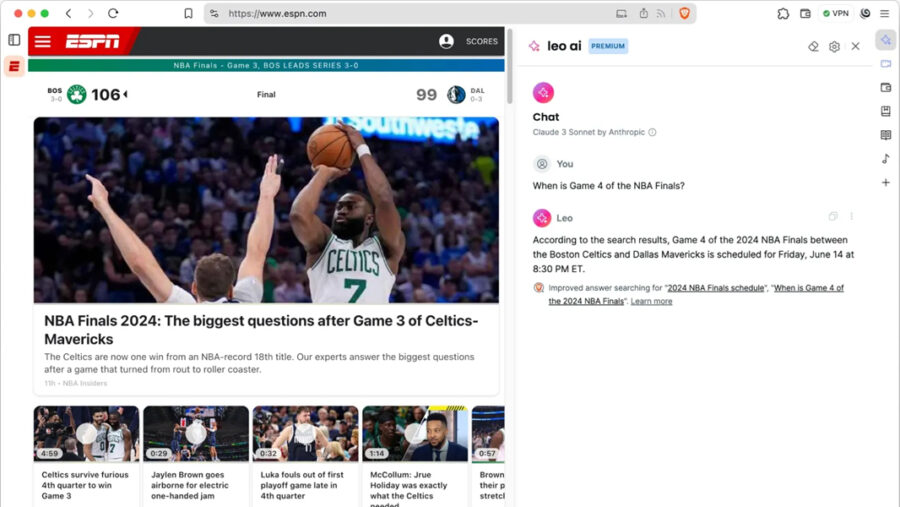The width and height of the screenshot is (900, 507).
Task: Open the Bookmarks icon in right sidebar
Action: coord(886,111)
